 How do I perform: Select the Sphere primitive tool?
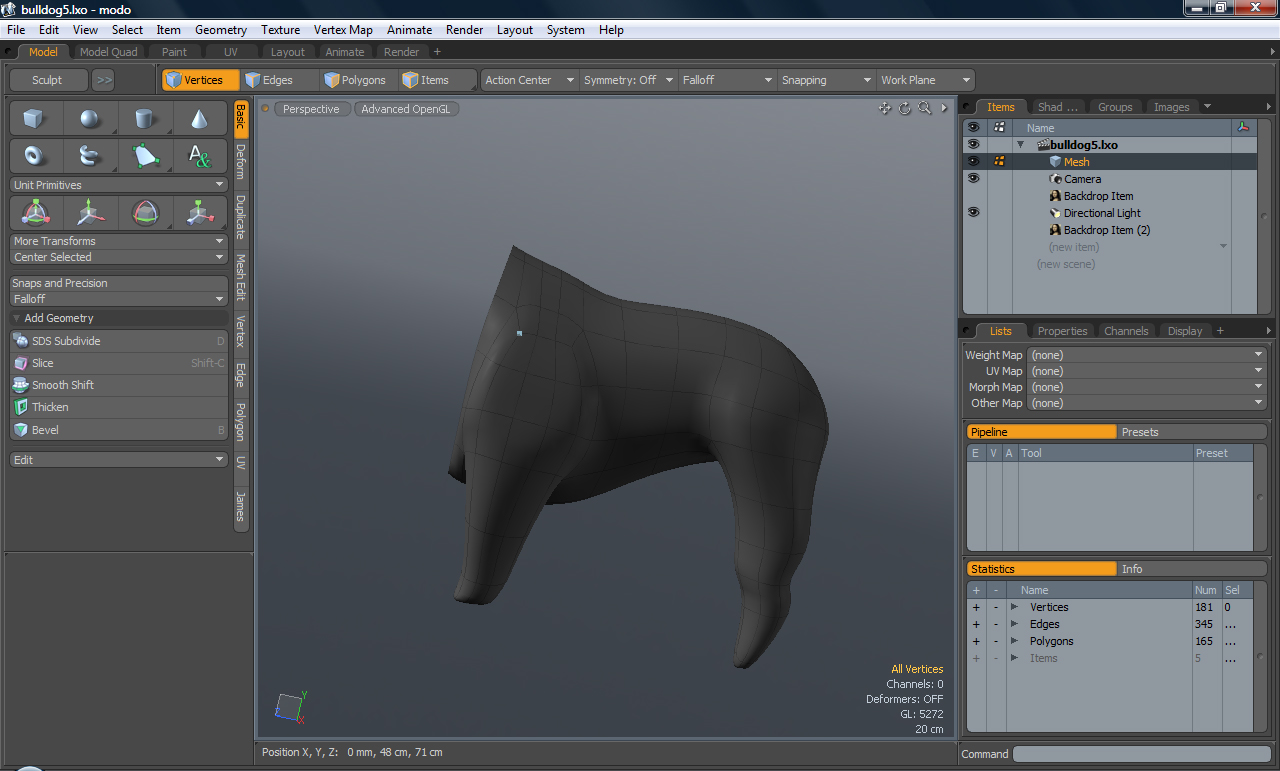(90, 119)
